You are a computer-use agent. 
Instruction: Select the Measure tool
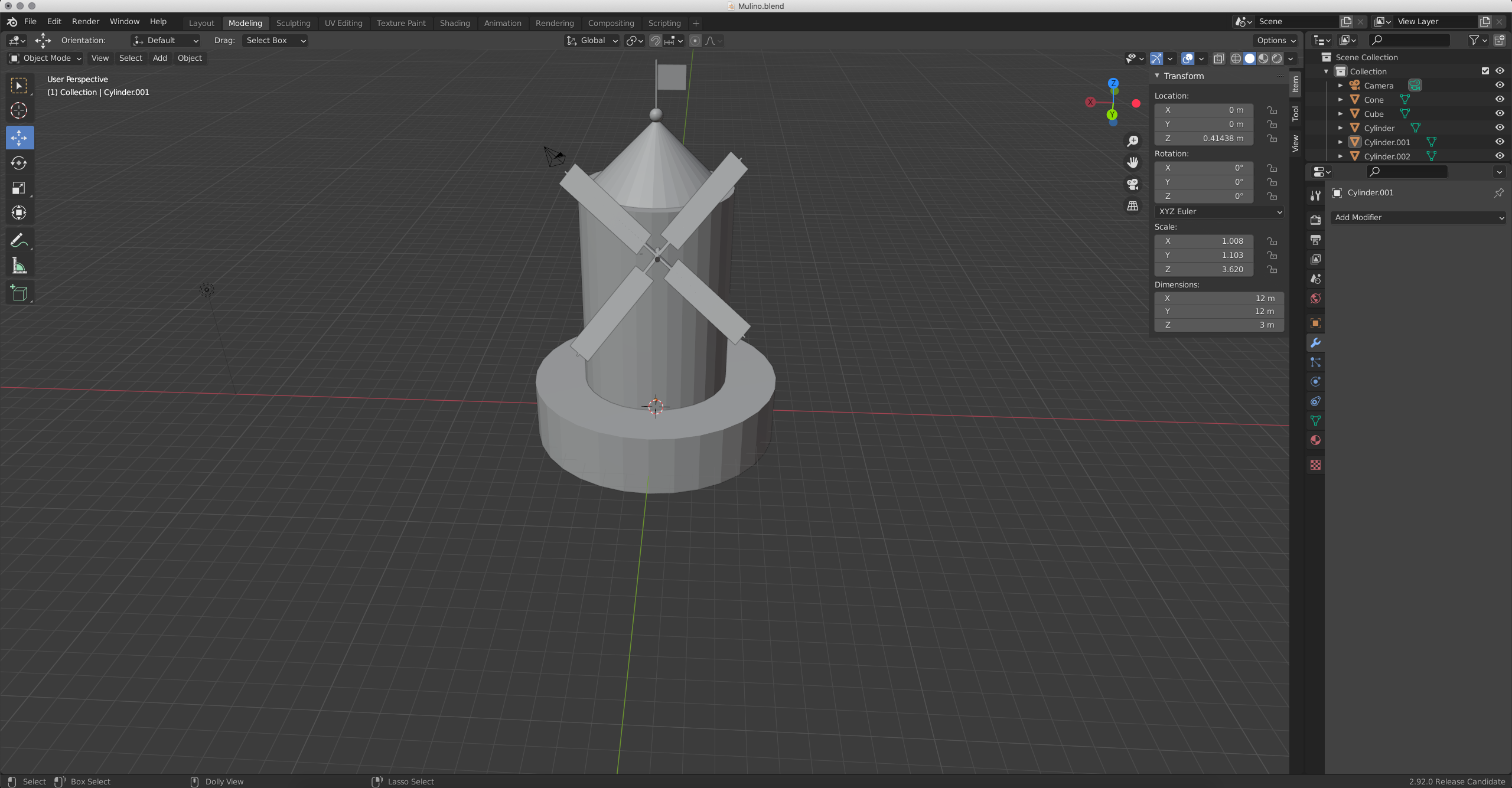click(x=19, y=266)
